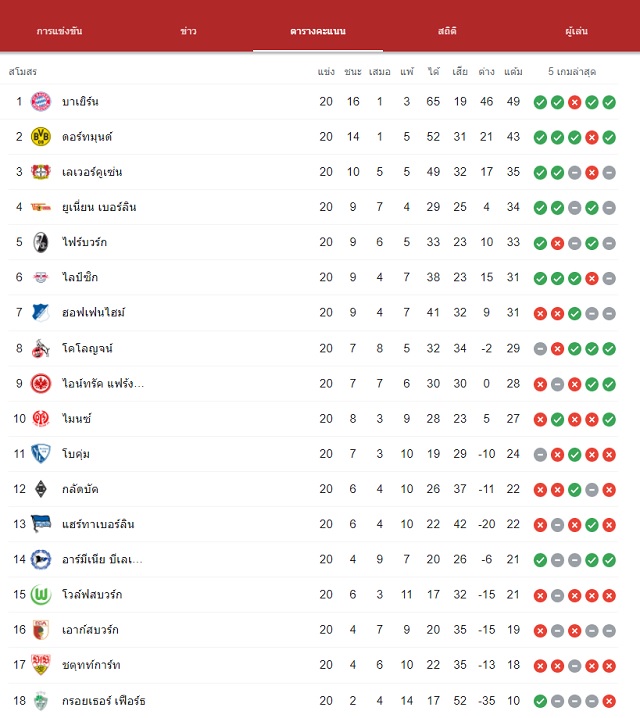Click Dortmund's red loss result icon
The height and width of the screenshot is (718, 640).
(592, 137)
